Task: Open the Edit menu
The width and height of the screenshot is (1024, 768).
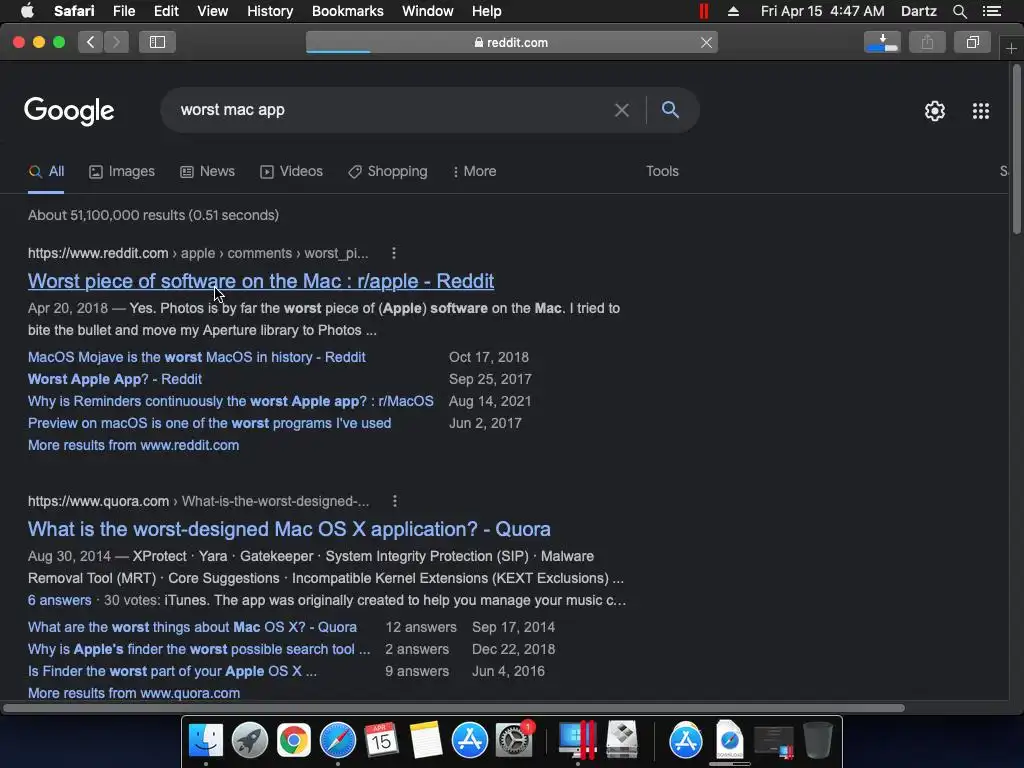Action: [166, 11]
